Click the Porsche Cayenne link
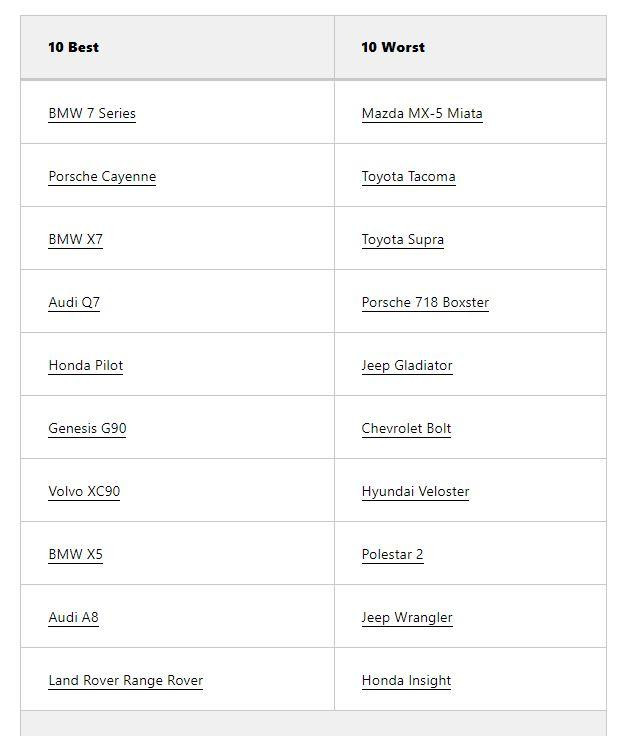This screenshot has width=628, height=736. (x=102, y=176)
